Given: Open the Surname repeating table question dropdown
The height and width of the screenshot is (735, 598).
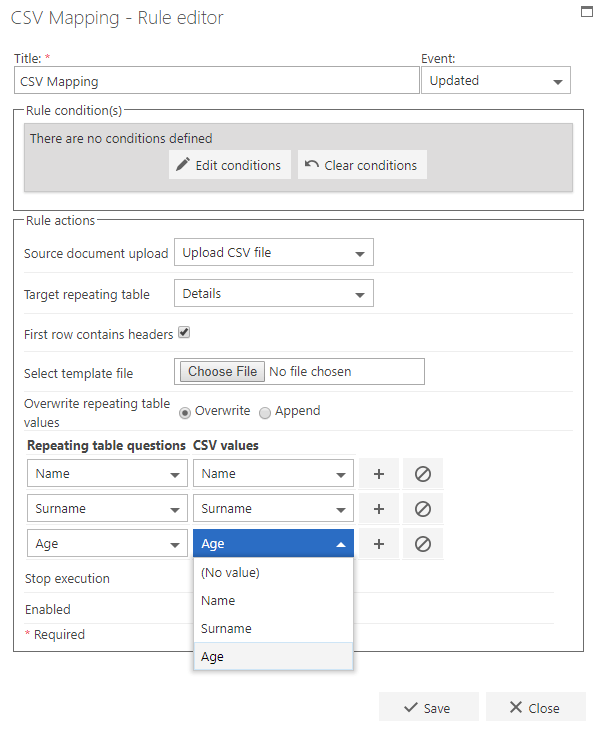Looking at the screenshot, I should (x=107, y=509).
